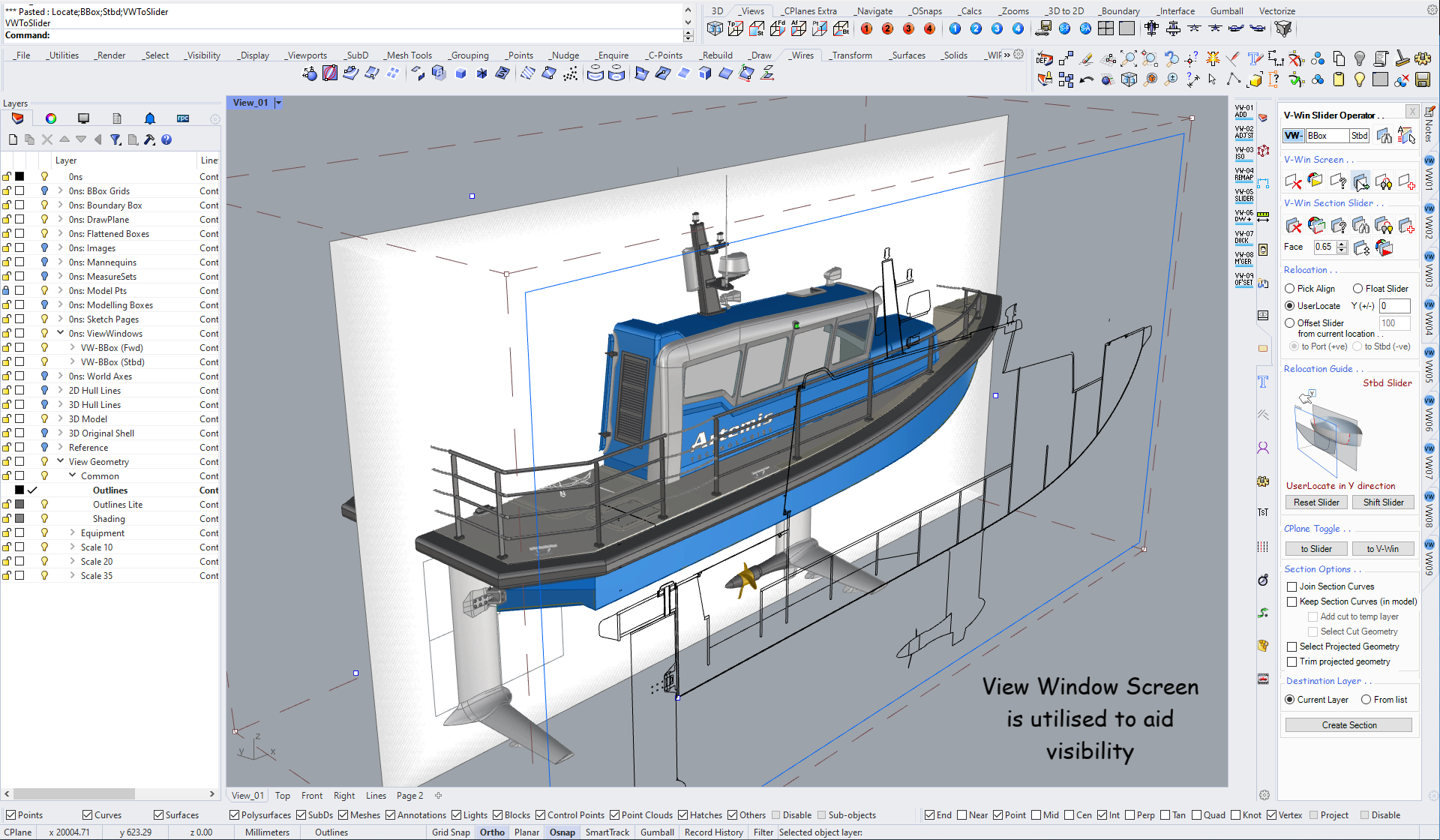This screenshot has width=1440, height=840.
Task: Collapse the Common sublayer
Action: click(x=73, y=476)
